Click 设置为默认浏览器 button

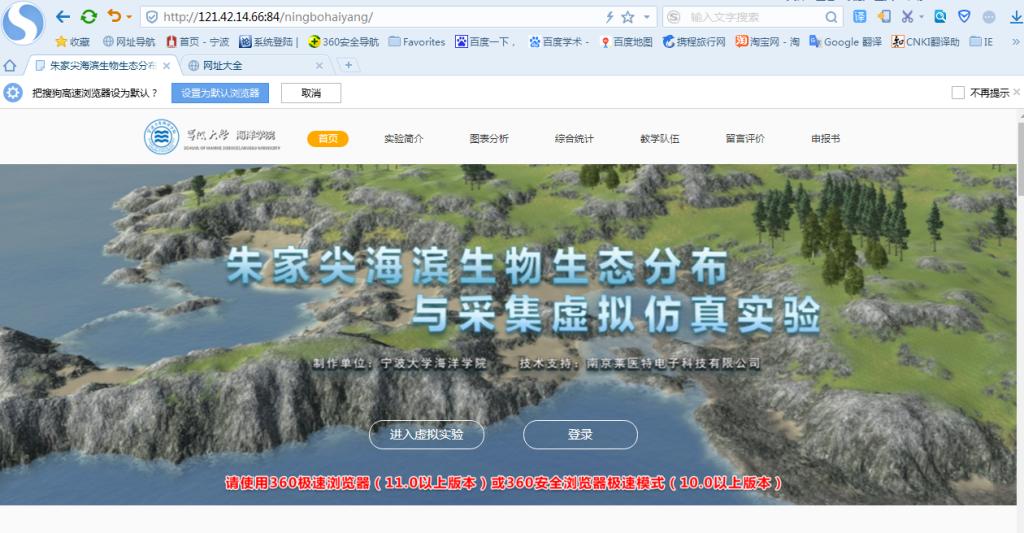[x=220, y=93]
